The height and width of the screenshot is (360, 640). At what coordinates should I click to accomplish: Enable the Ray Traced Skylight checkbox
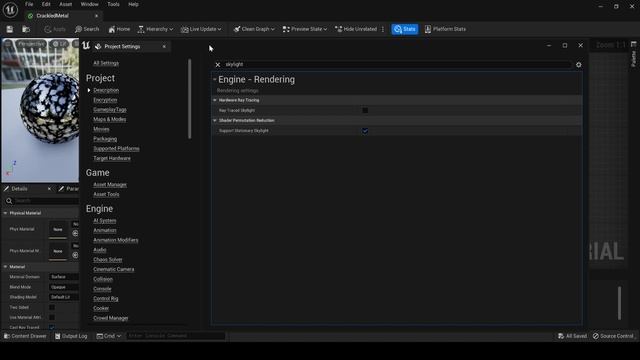click(365, 110)
